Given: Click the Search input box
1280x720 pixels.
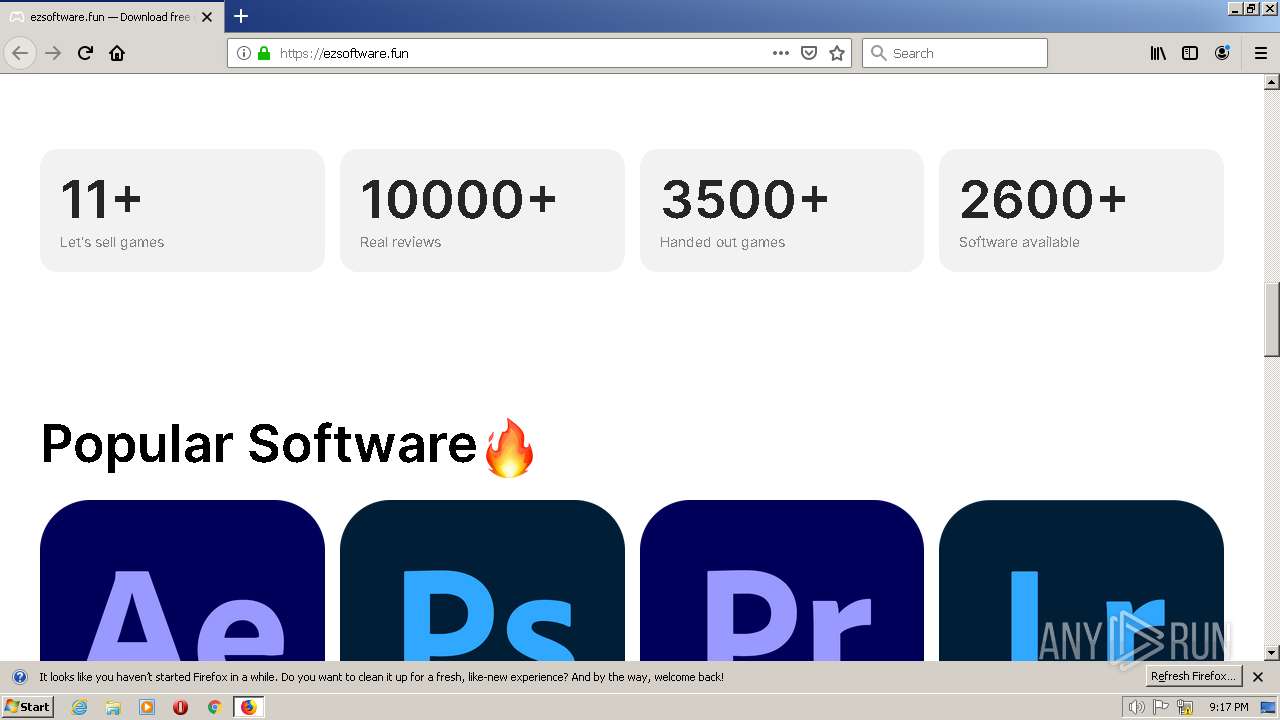Looking at the screenshot, I should click(x=955, y=53).
